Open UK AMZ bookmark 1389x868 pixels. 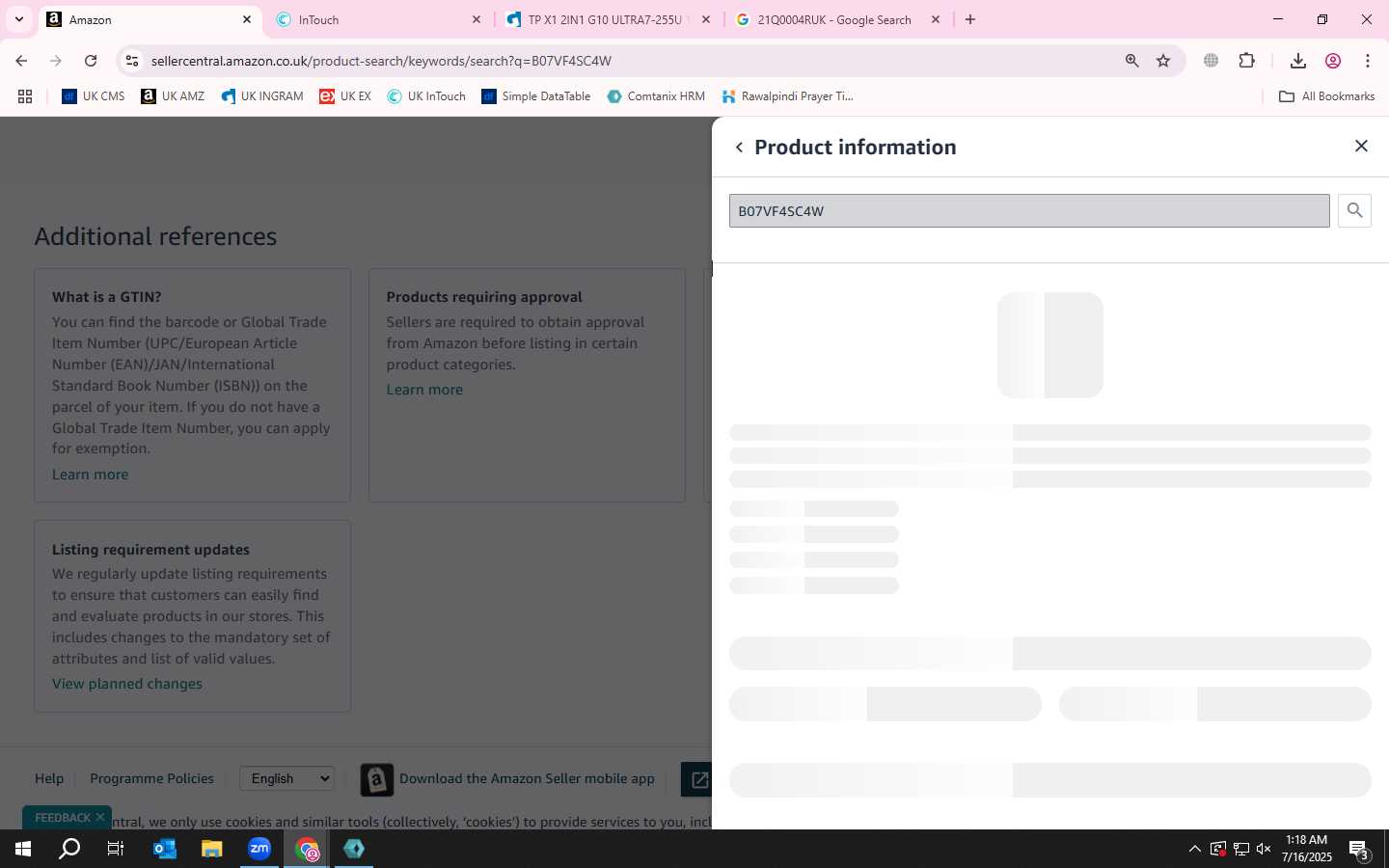click(173, 96)
